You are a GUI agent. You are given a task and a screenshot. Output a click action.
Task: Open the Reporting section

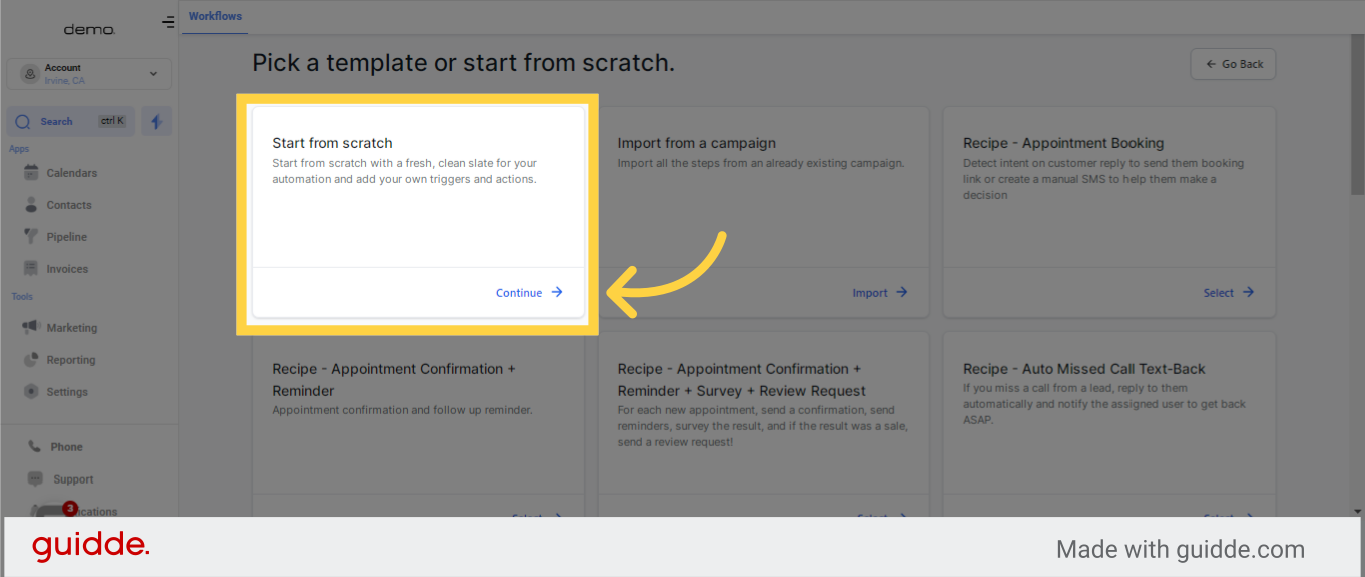coord(59,360)
